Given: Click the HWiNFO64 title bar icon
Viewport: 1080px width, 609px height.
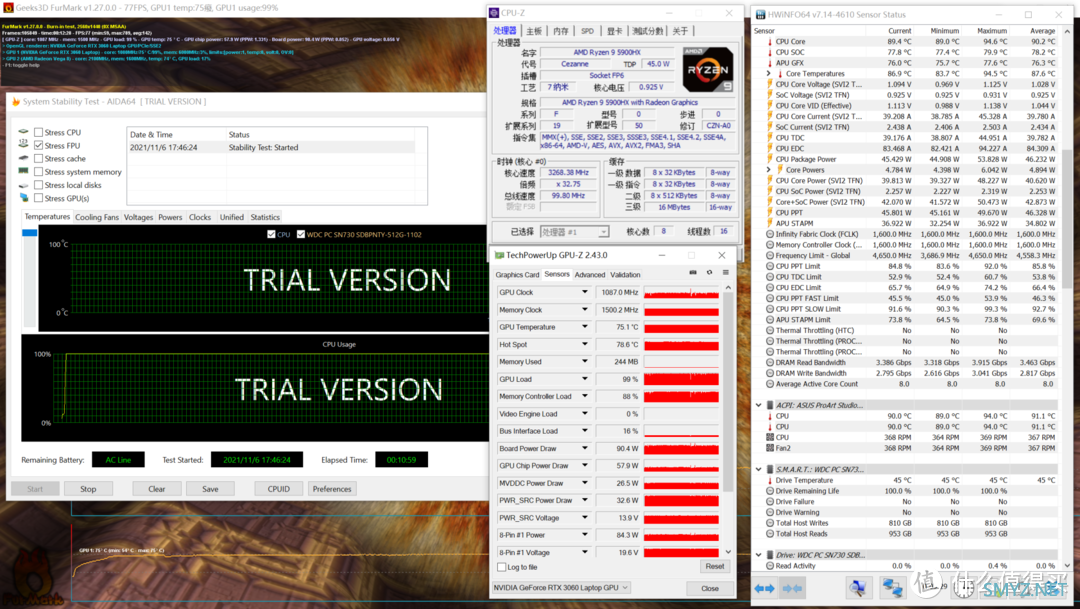Looking at the screenshot, I should [760, 14].
